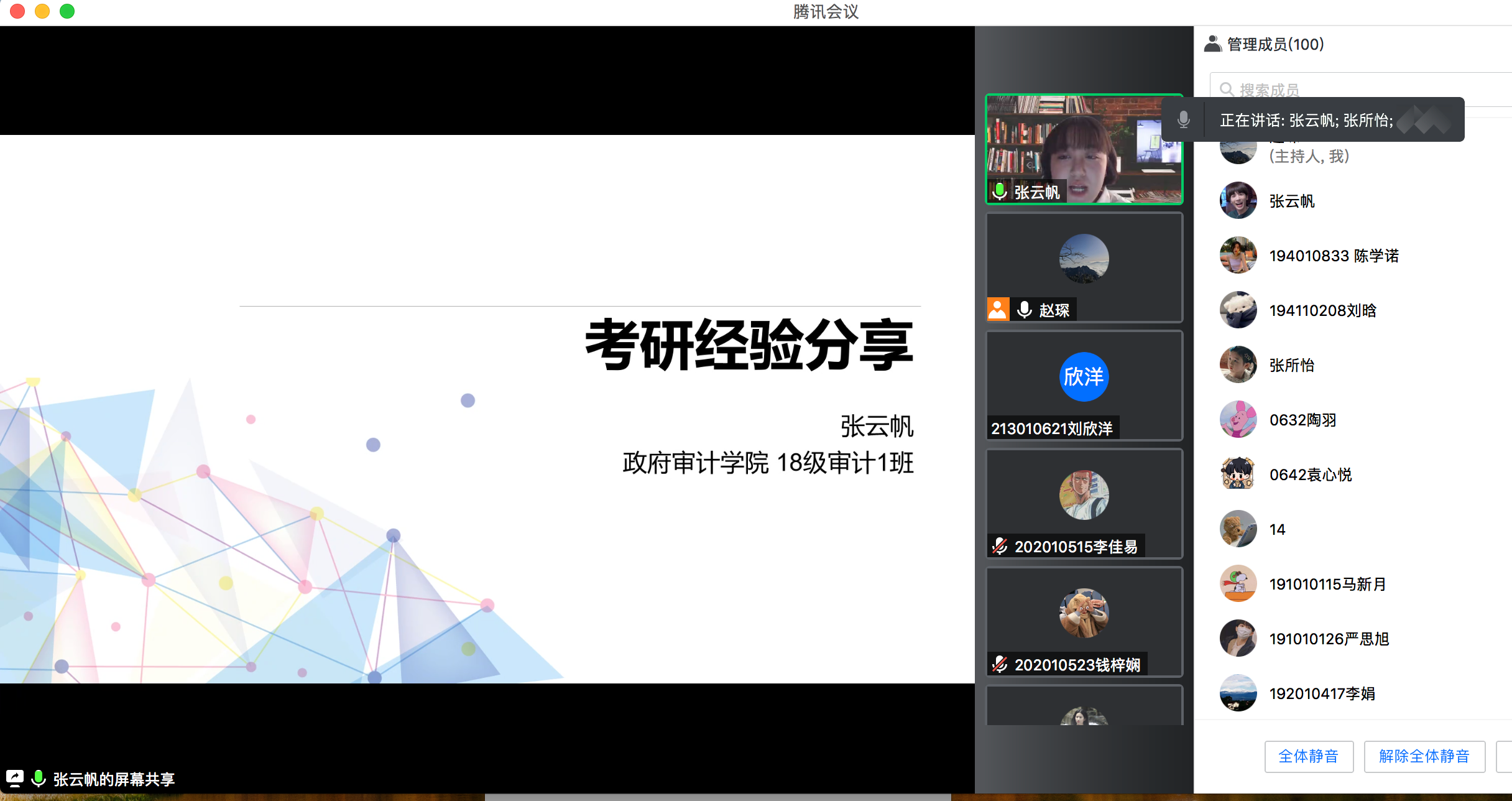Select member 194010833 陈学诺
The image size is (1512, 801).
pos(1334,256)
